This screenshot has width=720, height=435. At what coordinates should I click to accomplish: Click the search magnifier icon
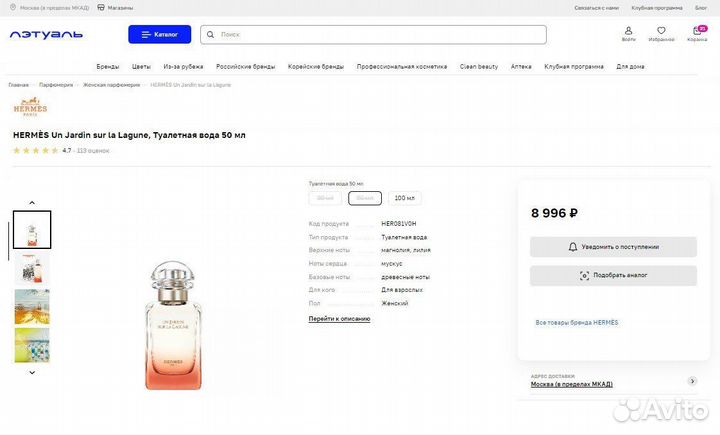[210, 35]
